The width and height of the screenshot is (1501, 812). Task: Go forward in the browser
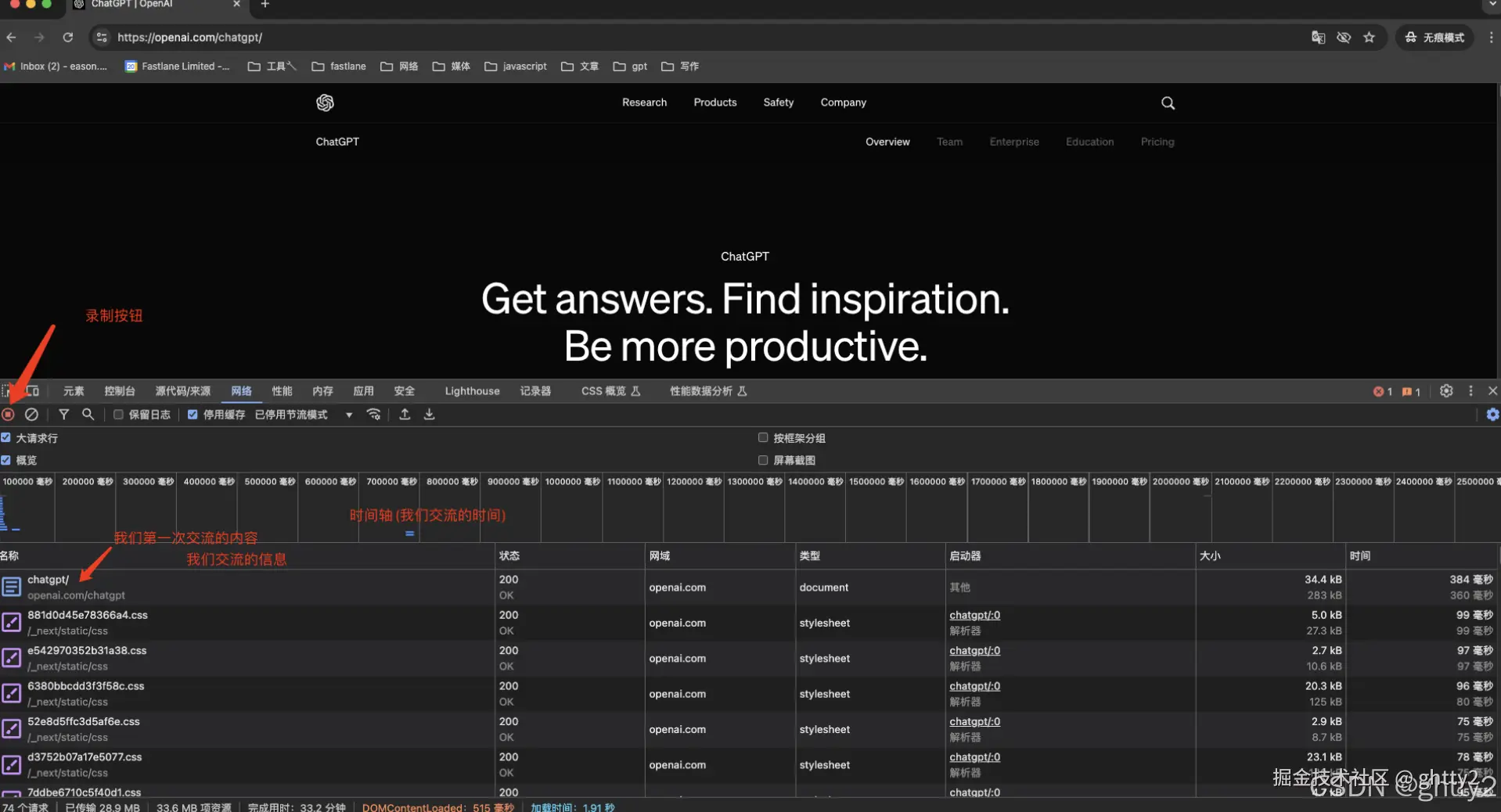39,38
